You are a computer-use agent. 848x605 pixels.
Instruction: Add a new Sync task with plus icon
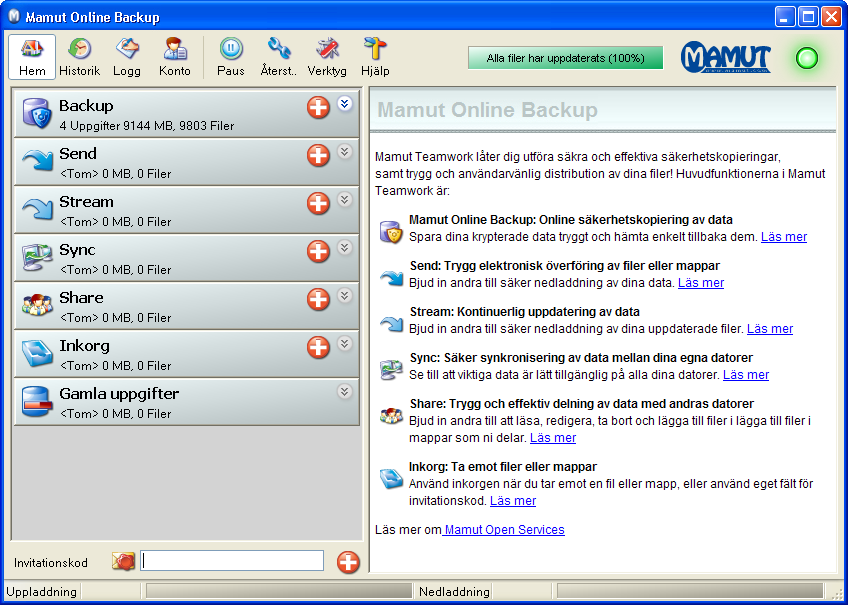pyautogui.click(x=319, y=252)
